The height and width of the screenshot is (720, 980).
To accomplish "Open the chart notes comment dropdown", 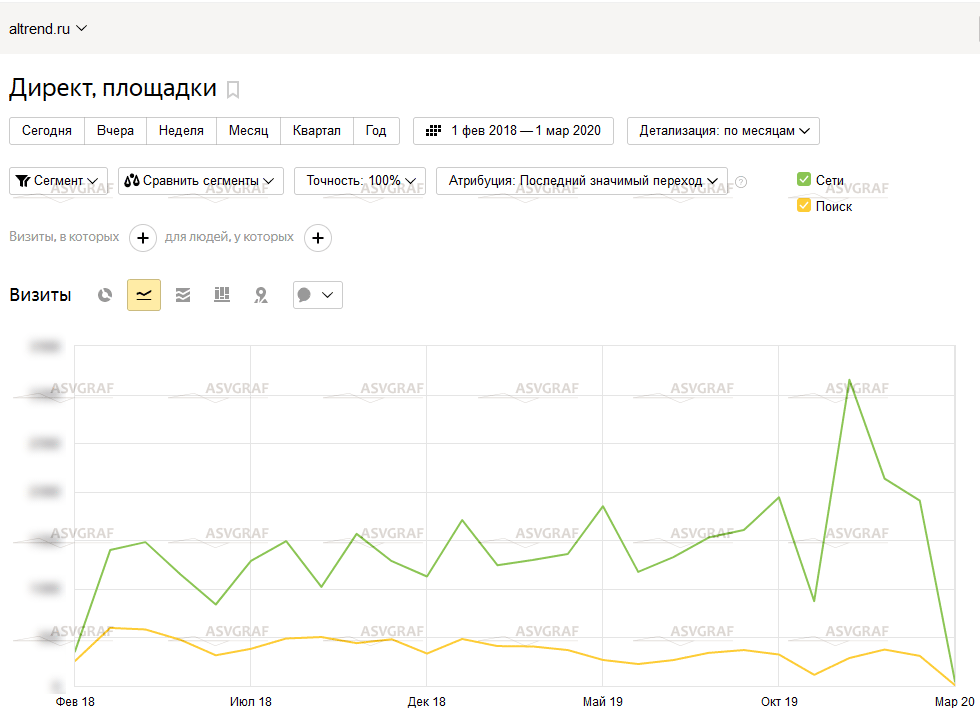I will click(x=318, y=295).
